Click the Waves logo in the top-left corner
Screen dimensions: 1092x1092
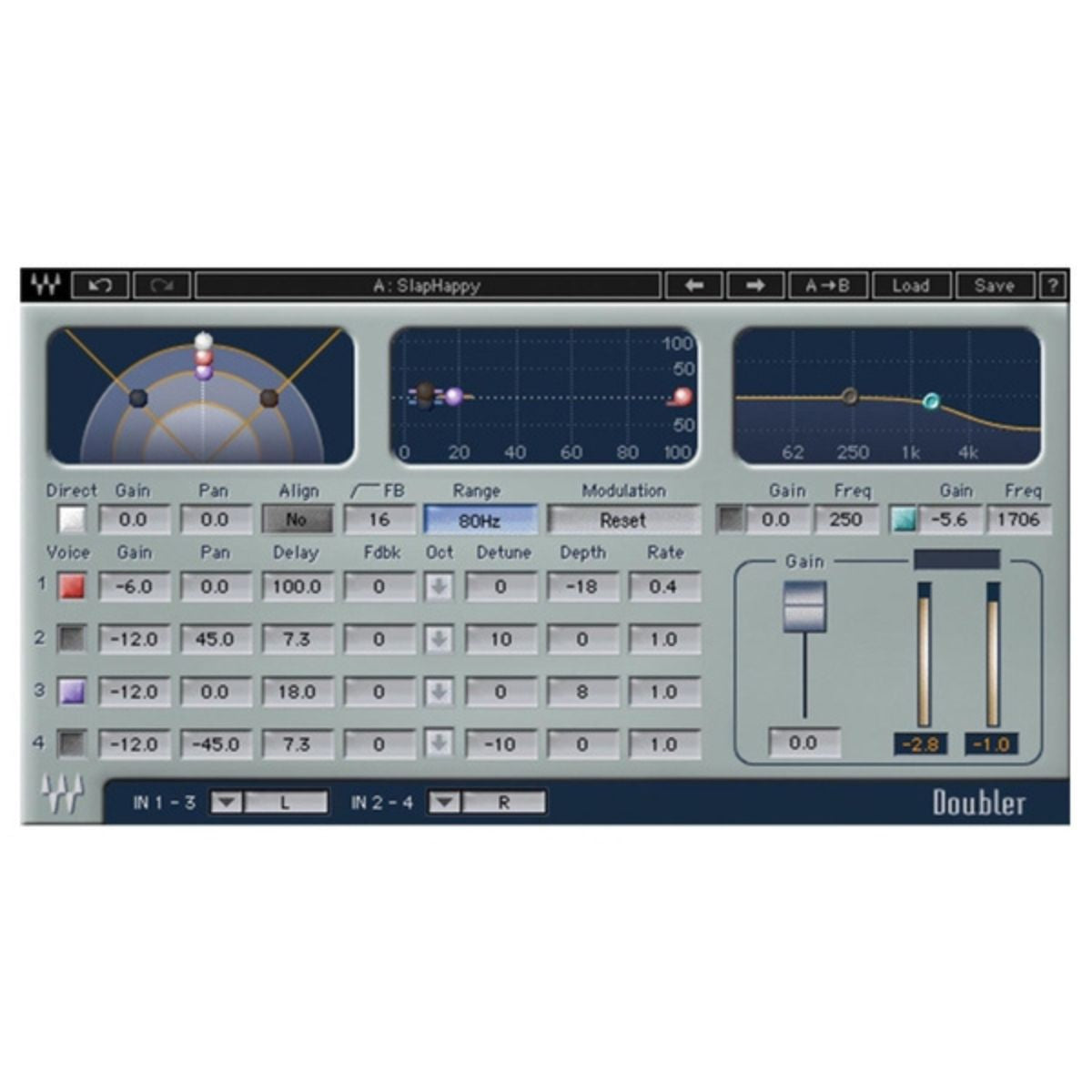(x=46, y=285)
